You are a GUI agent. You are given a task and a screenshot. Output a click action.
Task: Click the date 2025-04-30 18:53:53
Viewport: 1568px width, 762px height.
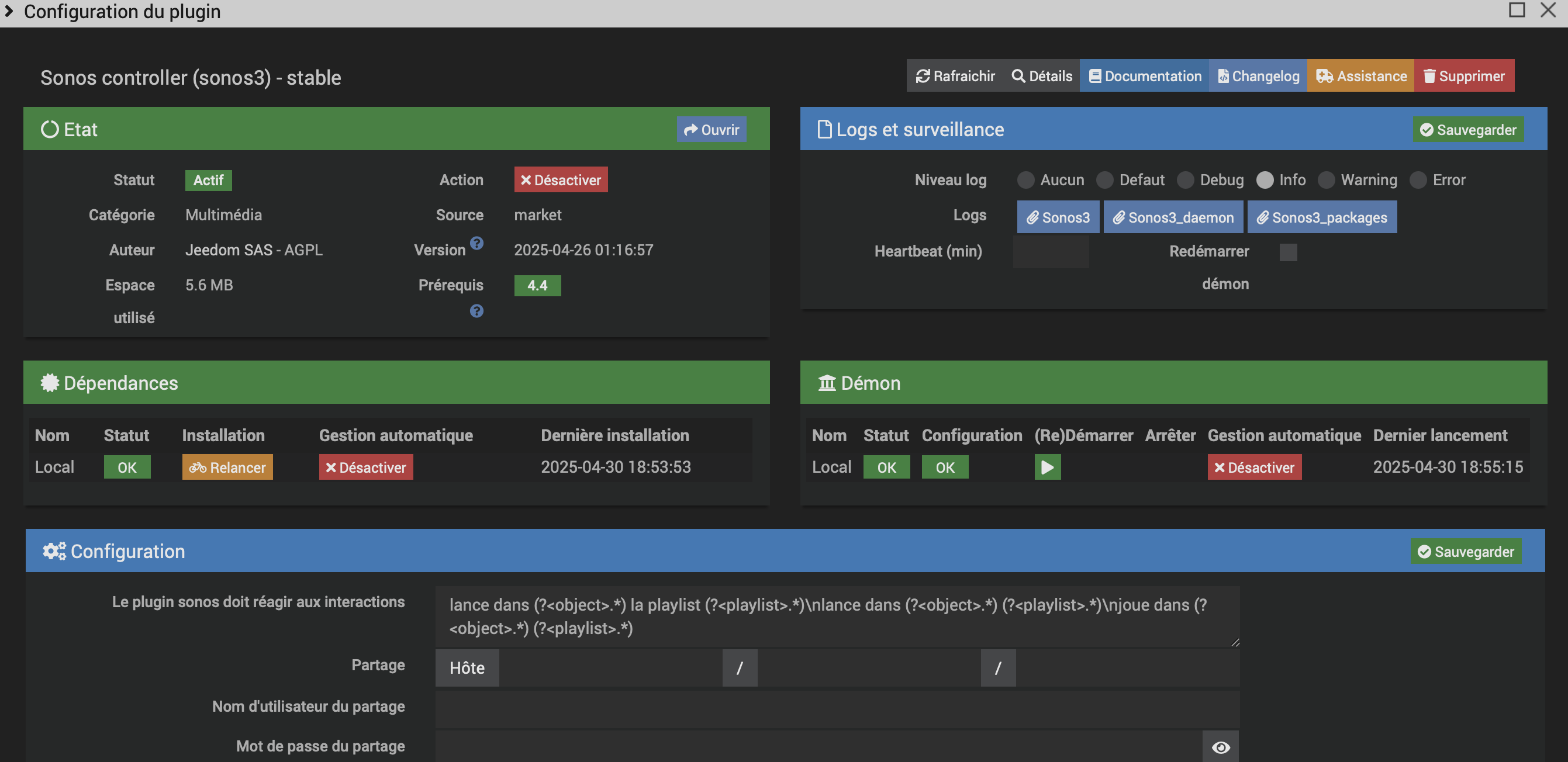616,467
